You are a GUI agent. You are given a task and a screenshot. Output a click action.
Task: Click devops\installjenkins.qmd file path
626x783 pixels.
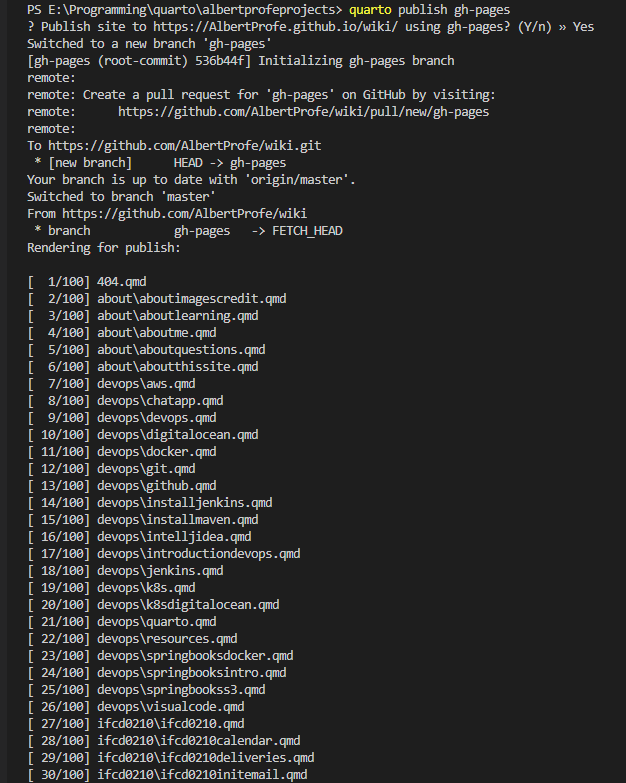(x=185, y=502)
